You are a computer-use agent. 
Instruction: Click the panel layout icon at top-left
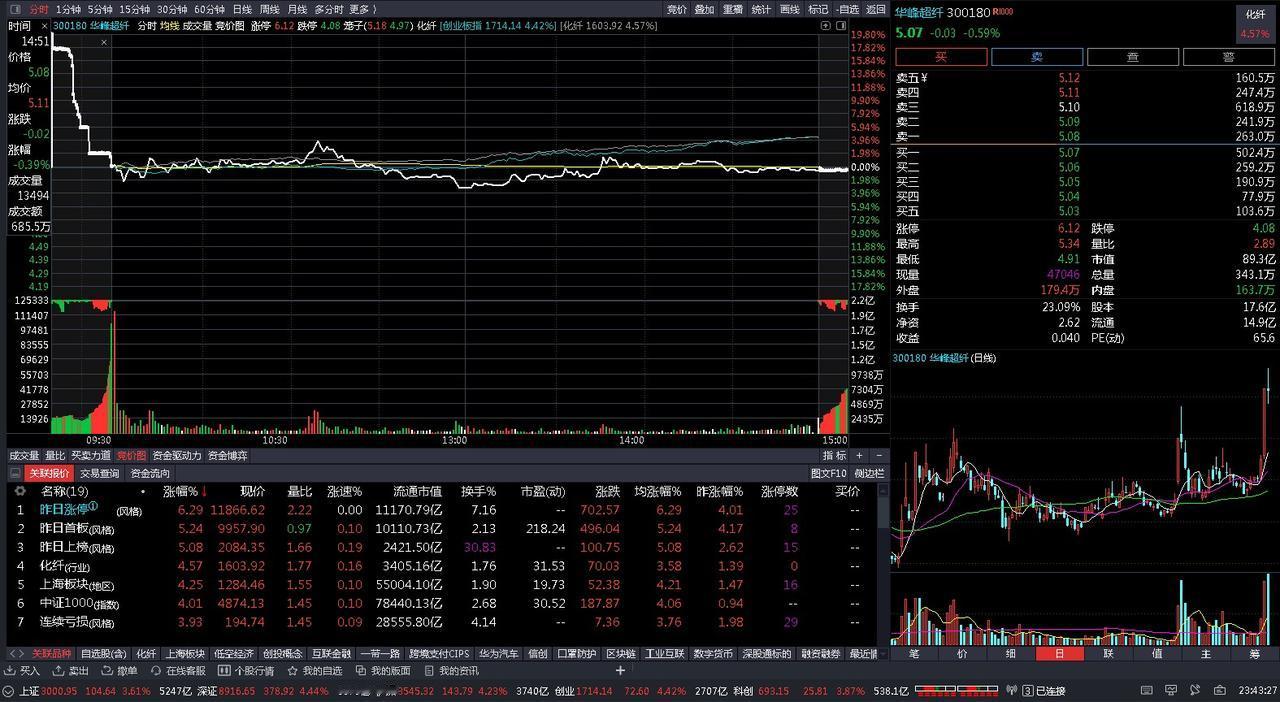[14, 9]
